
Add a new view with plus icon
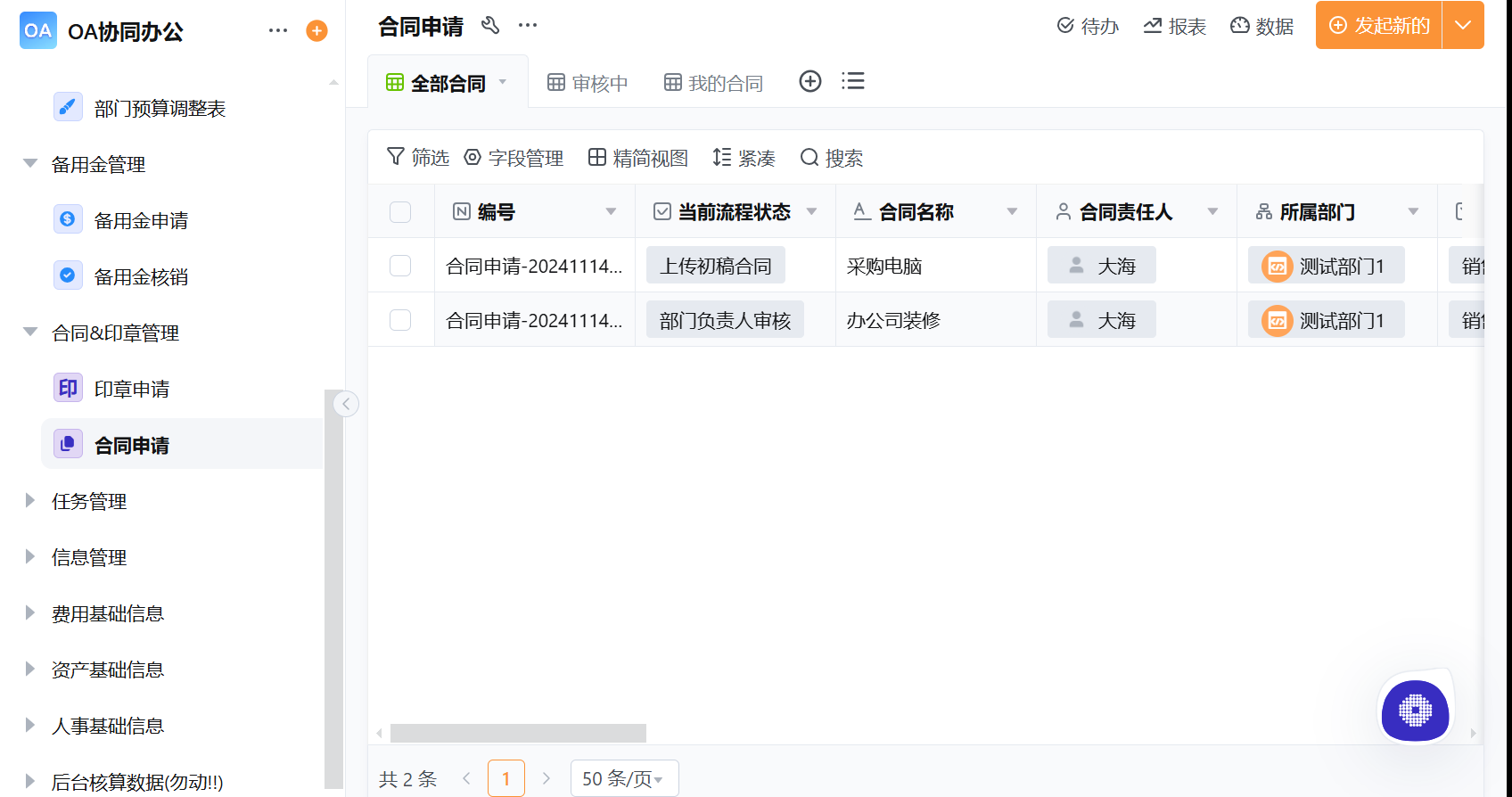click(810, 81)
